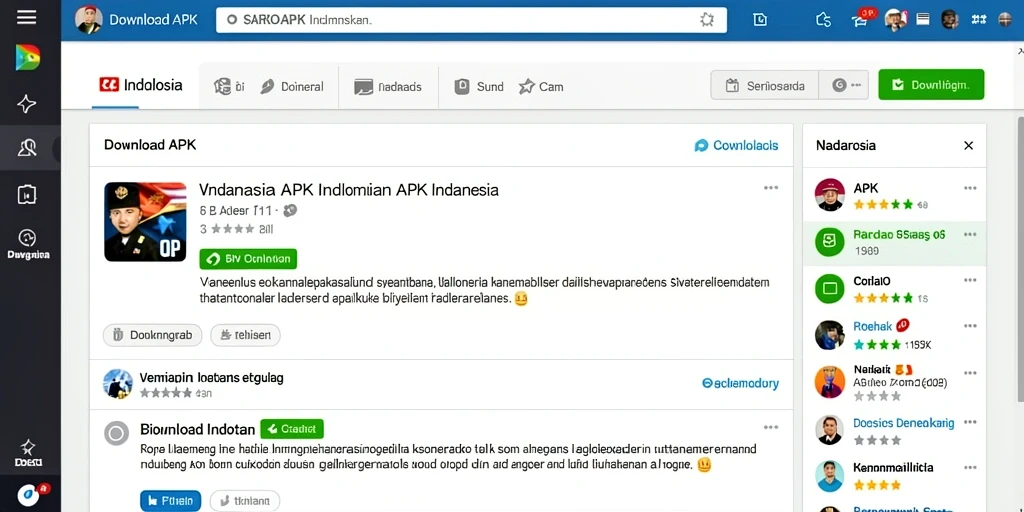1024x512 pixels.
Task: Open the Cam tab with star icon
Action: click(x=541, y=86)
